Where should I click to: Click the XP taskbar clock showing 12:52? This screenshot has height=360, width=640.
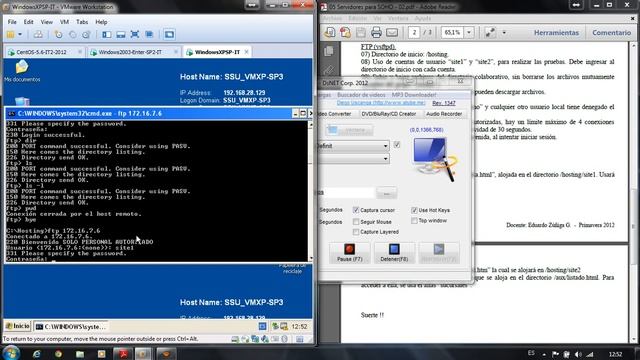click(x=299, y=327)
